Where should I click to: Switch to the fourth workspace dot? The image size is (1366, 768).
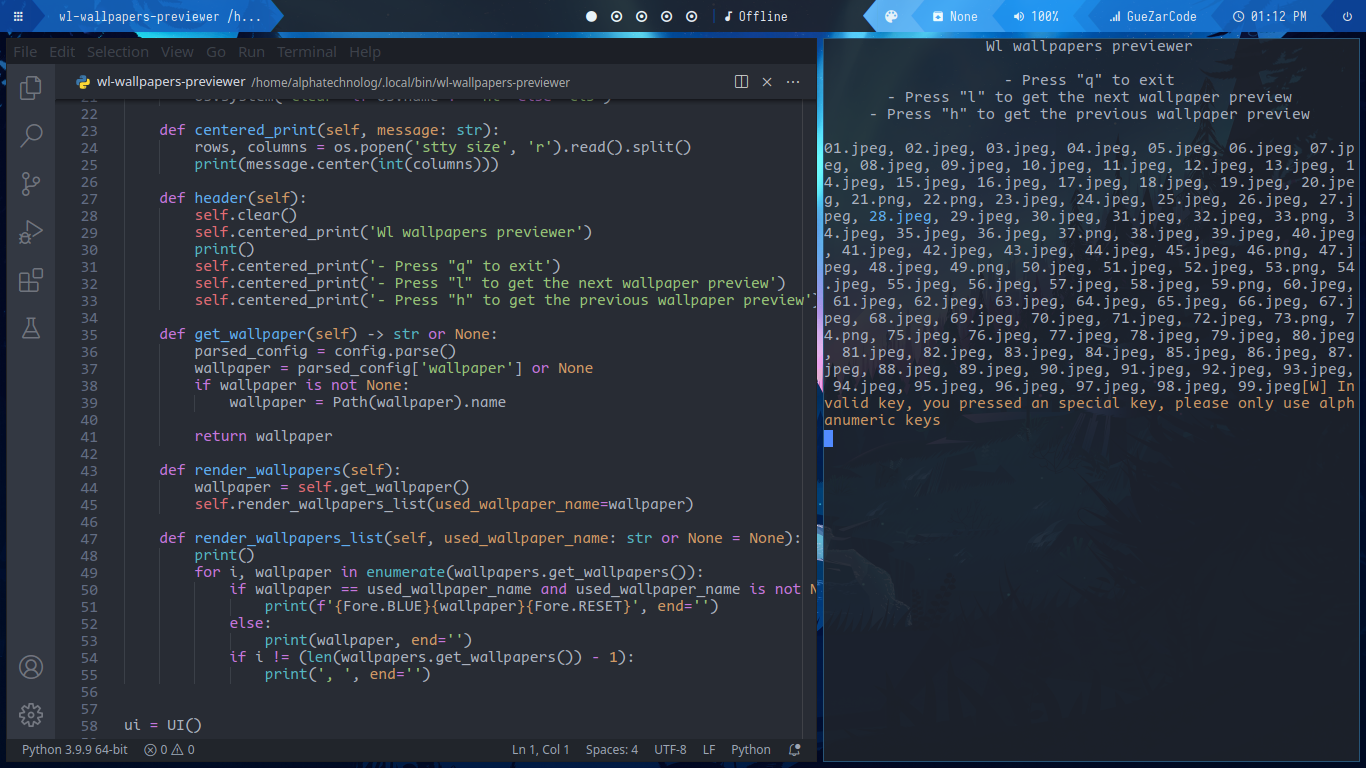tap(666, 16)
